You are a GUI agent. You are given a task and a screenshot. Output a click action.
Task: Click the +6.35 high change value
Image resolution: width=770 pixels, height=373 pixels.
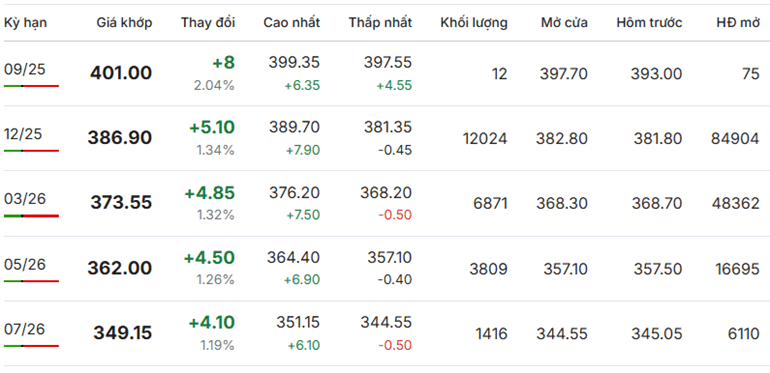[302, 85]
